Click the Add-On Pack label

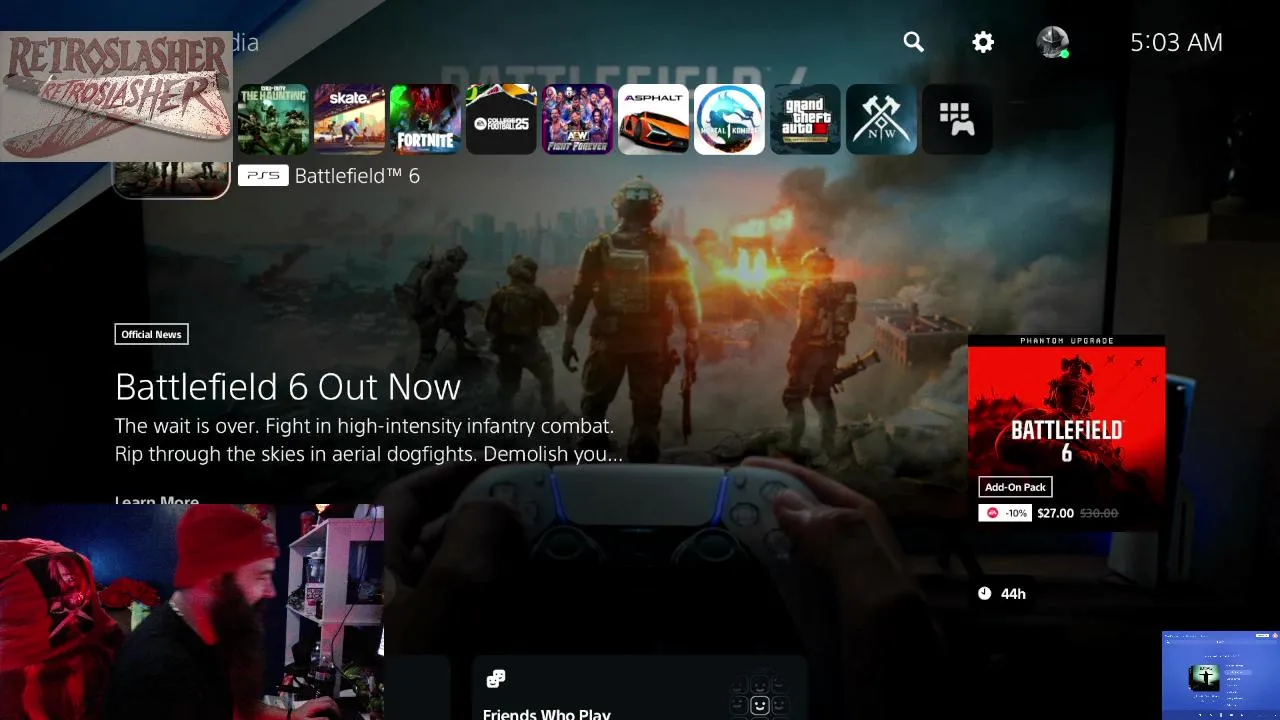(1015, 487)
